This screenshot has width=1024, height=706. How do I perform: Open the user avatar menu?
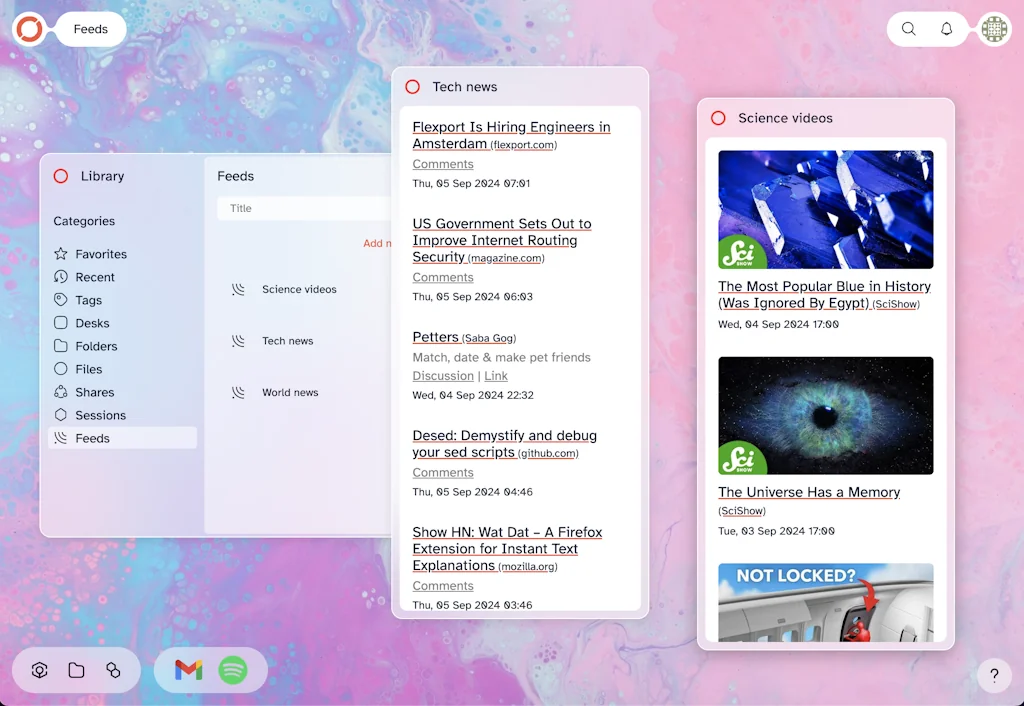coord(994,29)
